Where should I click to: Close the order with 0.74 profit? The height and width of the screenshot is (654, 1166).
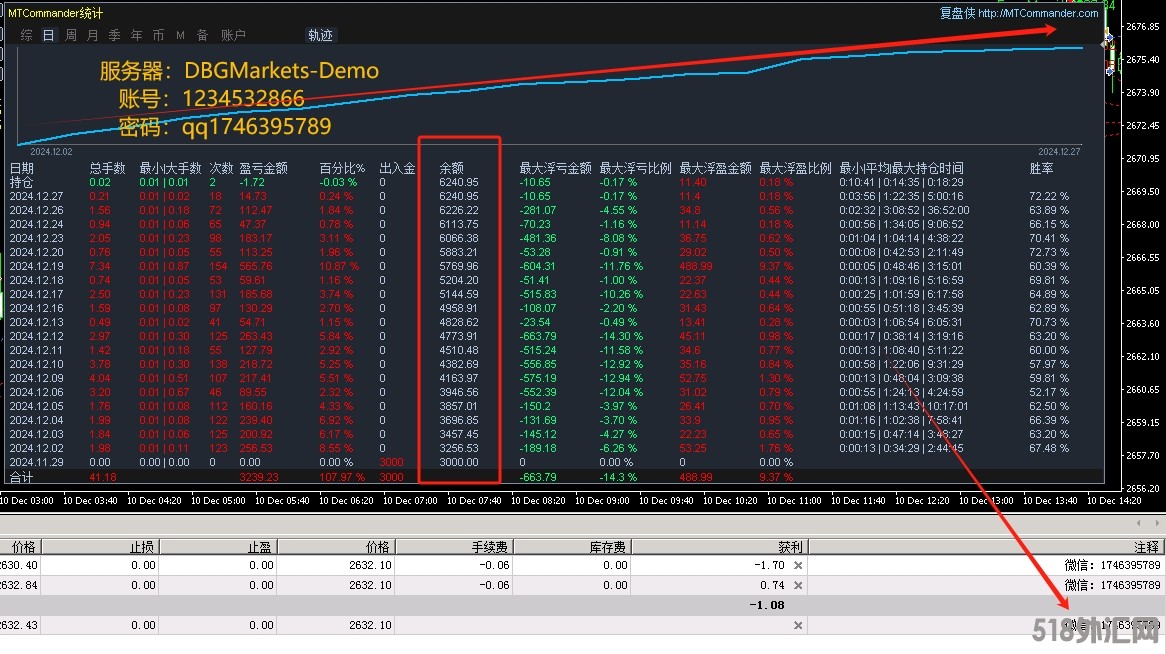pyautogui.click(x=798, y=585)
